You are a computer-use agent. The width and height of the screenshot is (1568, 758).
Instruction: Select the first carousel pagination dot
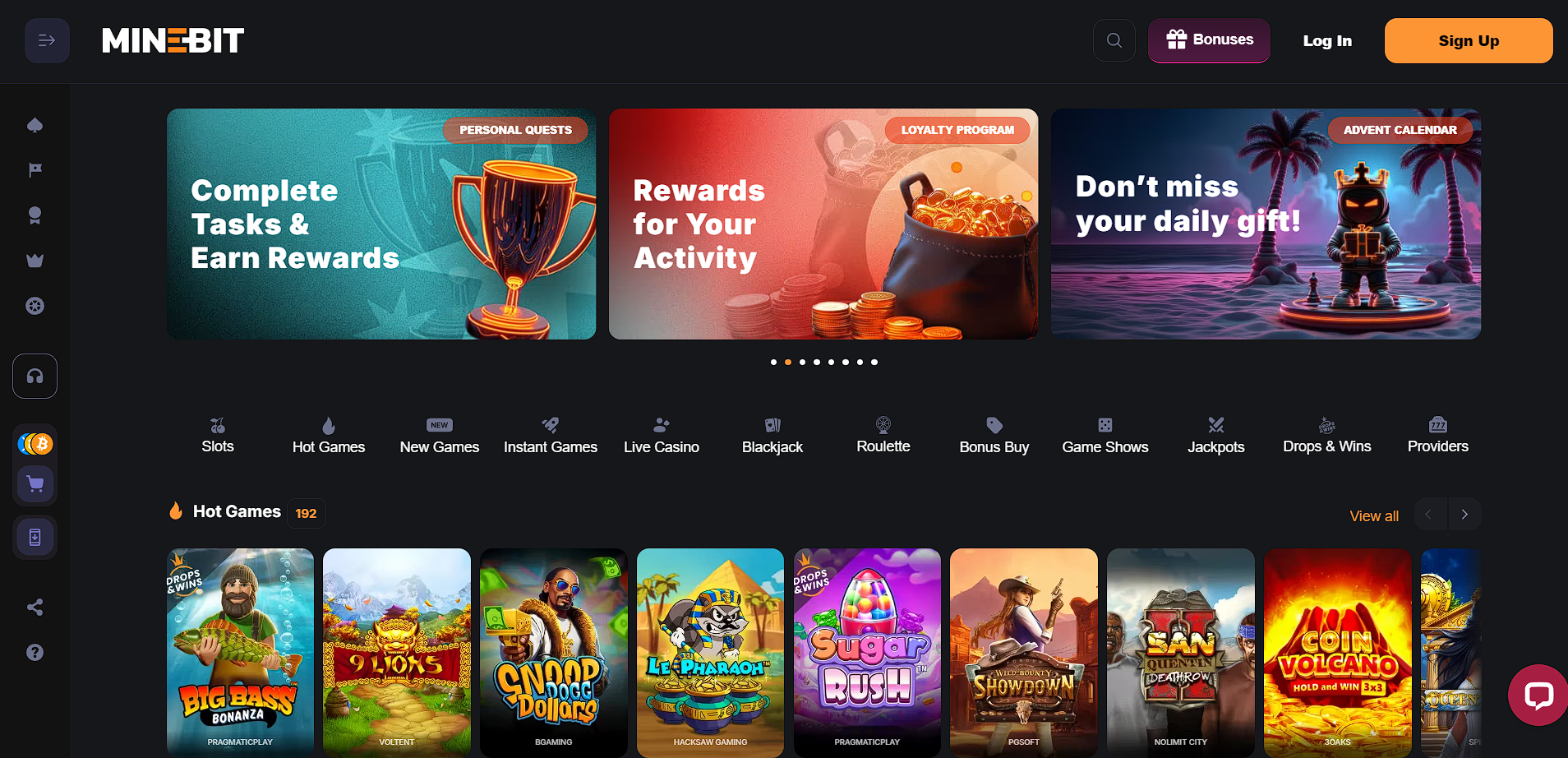773,362
